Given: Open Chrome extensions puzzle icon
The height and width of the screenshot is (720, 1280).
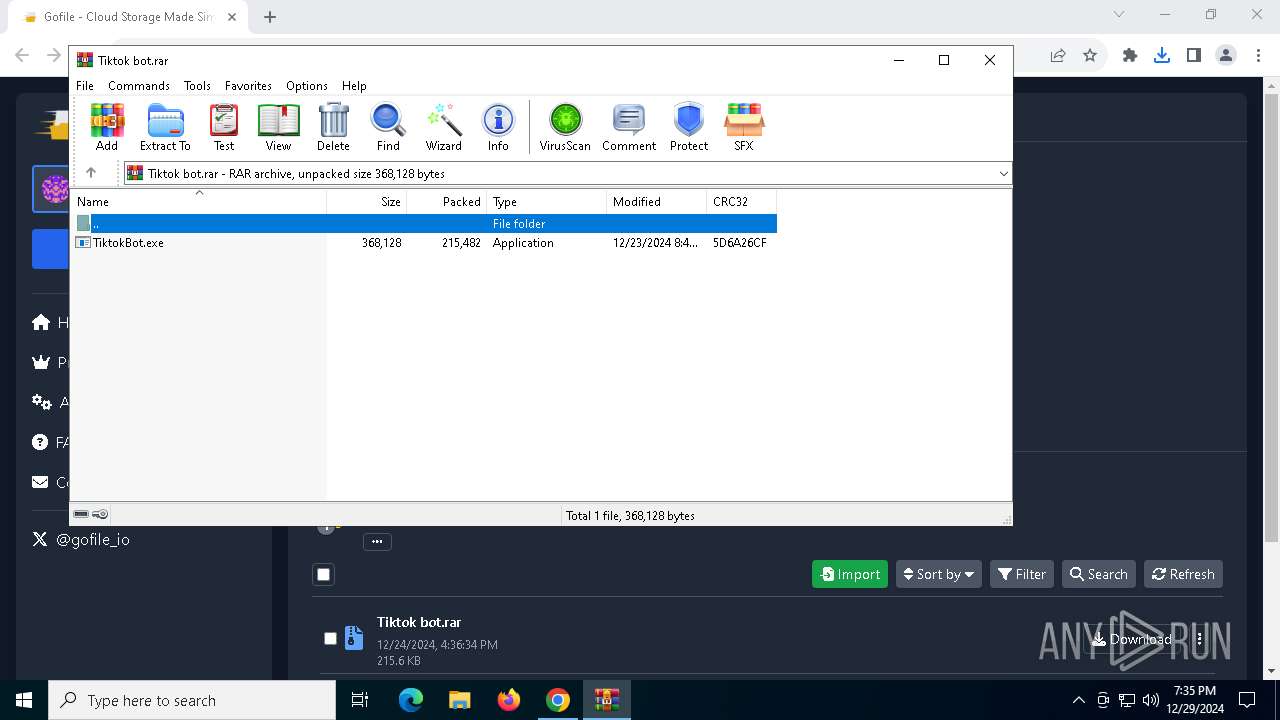Looking at the screenshot, I should tap(1130, 56).
